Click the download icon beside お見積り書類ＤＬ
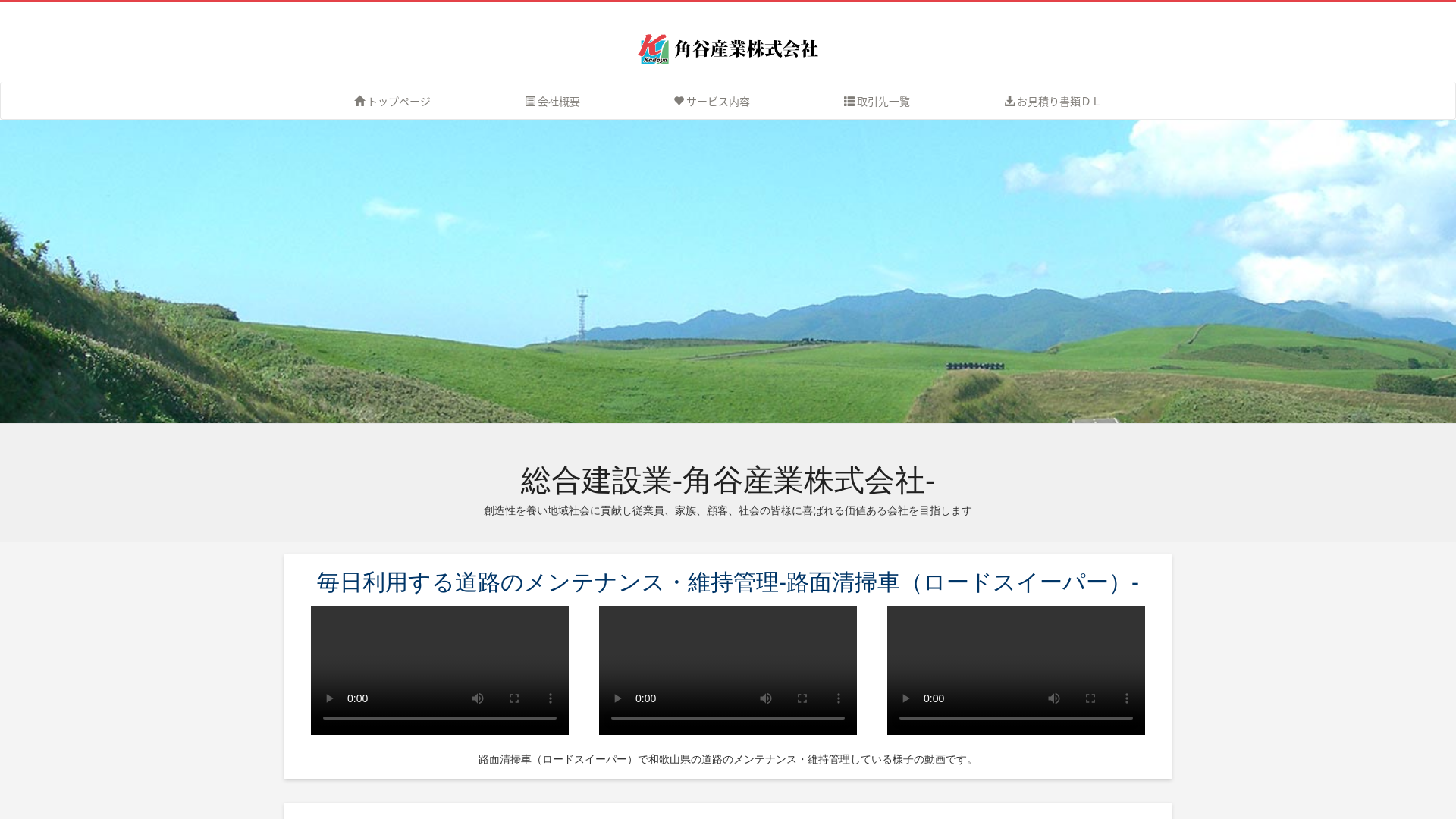The height and width of the screenshot is (819, 1456). pos(1009,100)
